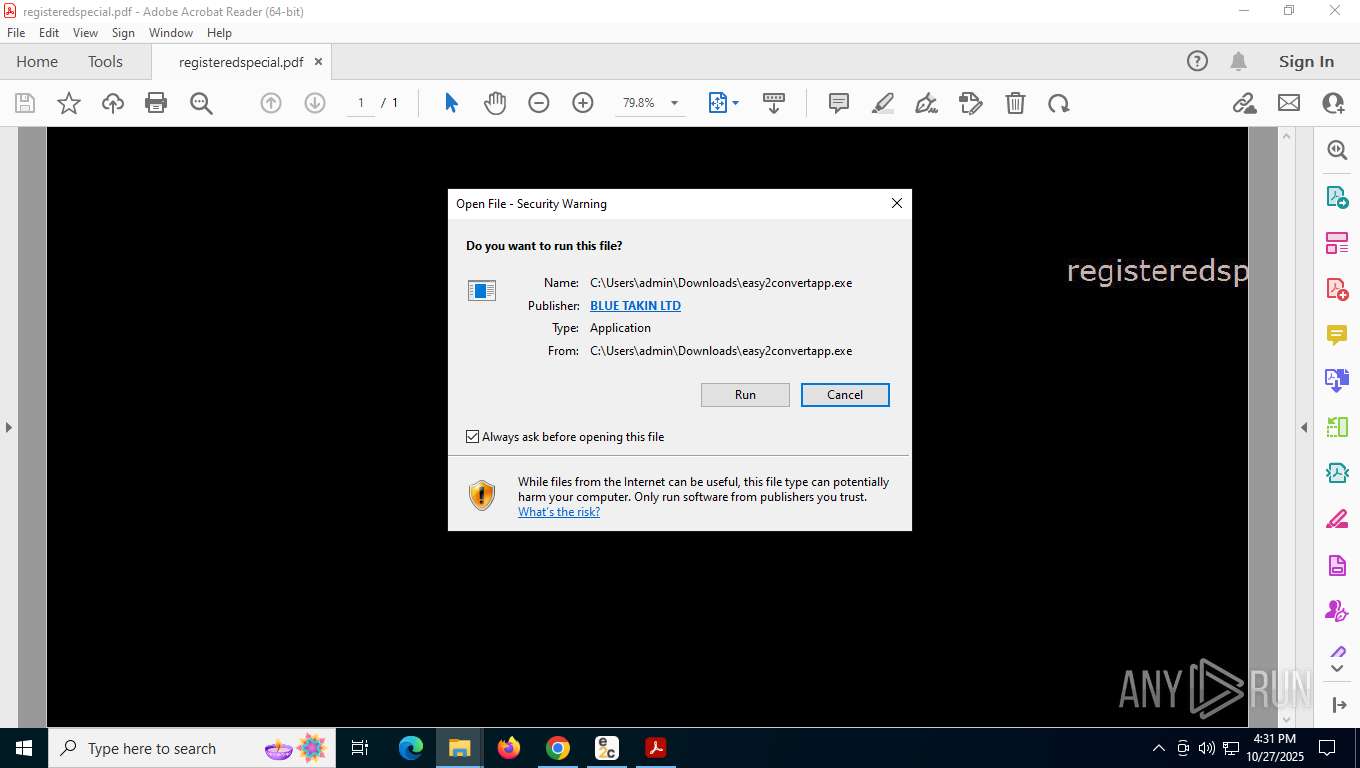Uncheck Always ask before opening this file
Screen dimensions: 1360x768
pyautogui.click(x=473, y=437)
